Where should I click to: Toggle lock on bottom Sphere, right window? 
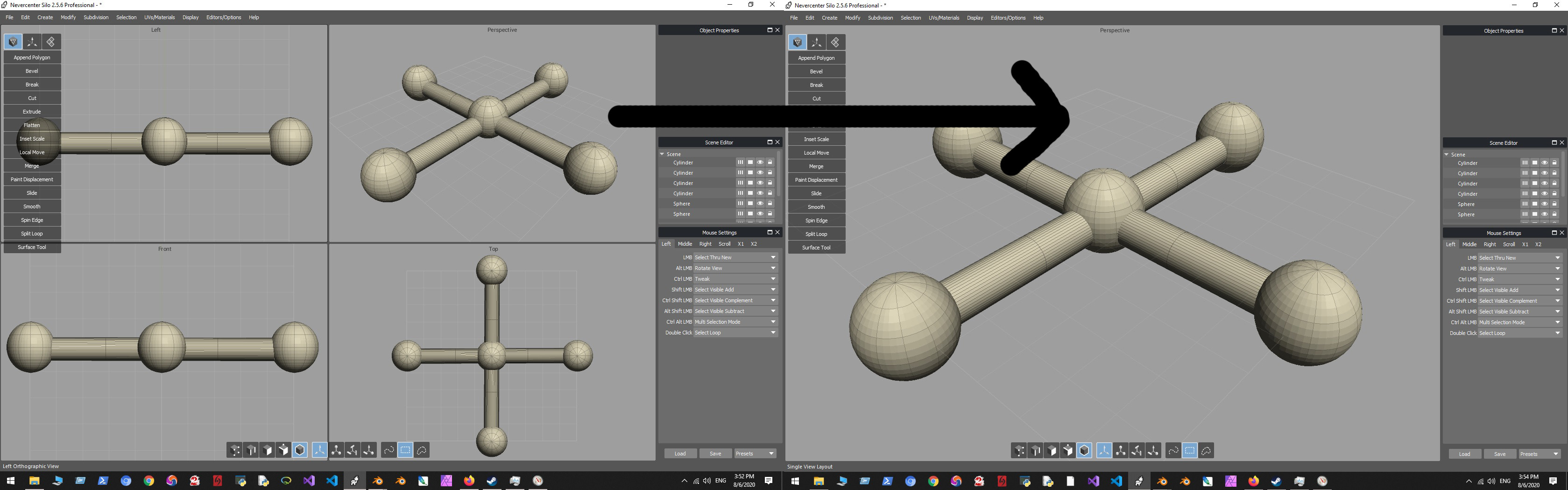1554,214
